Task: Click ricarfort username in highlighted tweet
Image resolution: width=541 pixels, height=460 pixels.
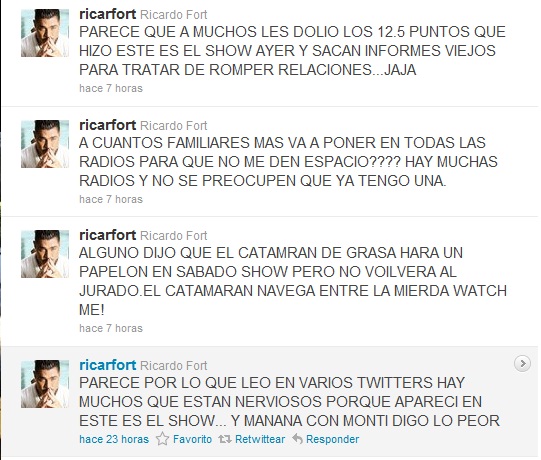Action: click(x=108, y=365)
